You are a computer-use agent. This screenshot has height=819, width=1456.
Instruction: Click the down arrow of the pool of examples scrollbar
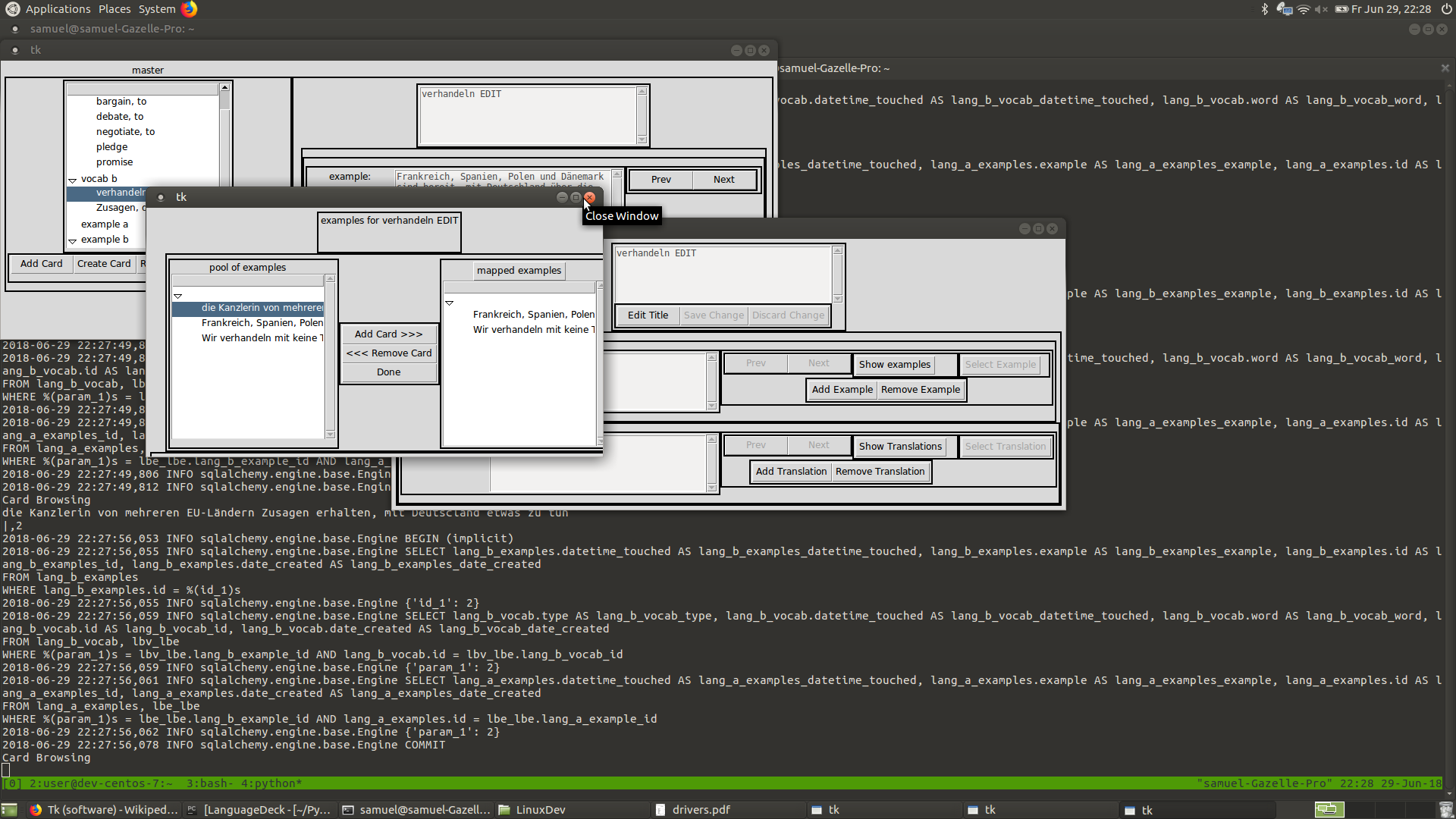pos(330,435)
